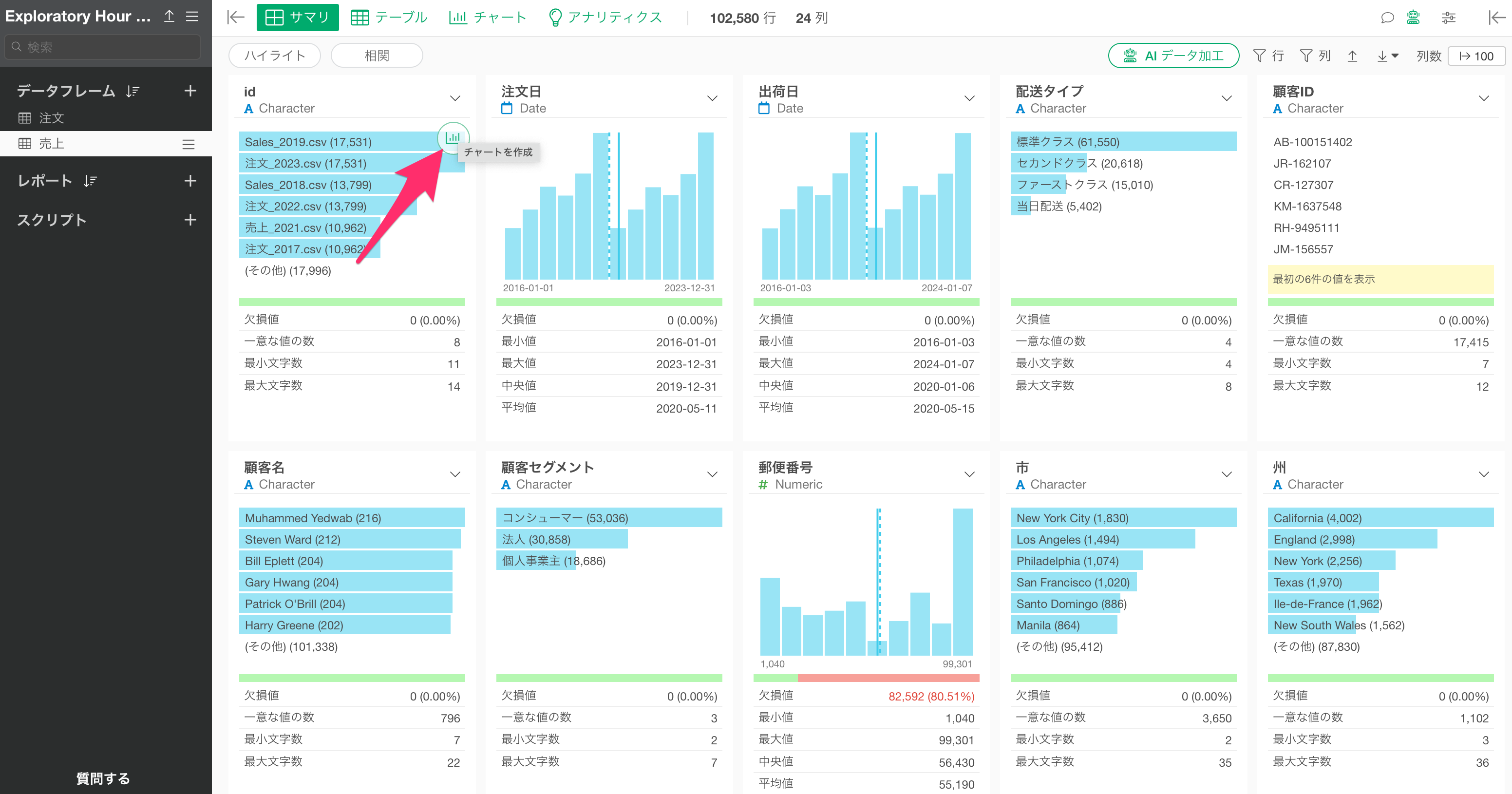Screen dimensions: 1512x794
Task: Open the settings sliders icon in top bar
Action: tap(1448, 18)
